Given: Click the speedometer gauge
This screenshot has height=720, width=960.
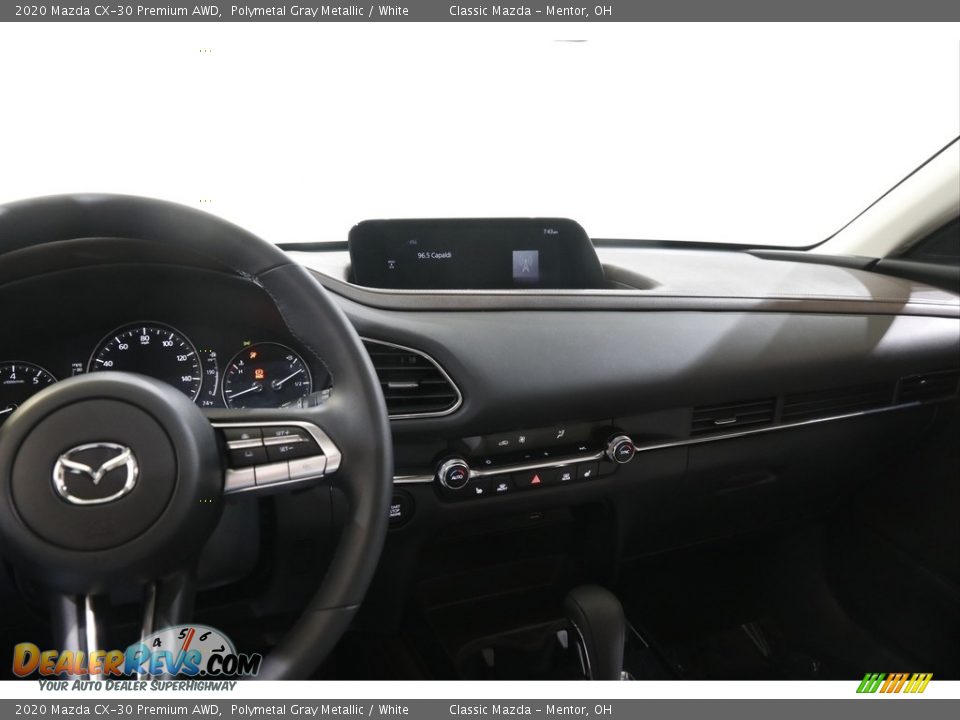Looking at the screenshot, I should (146, 357).
